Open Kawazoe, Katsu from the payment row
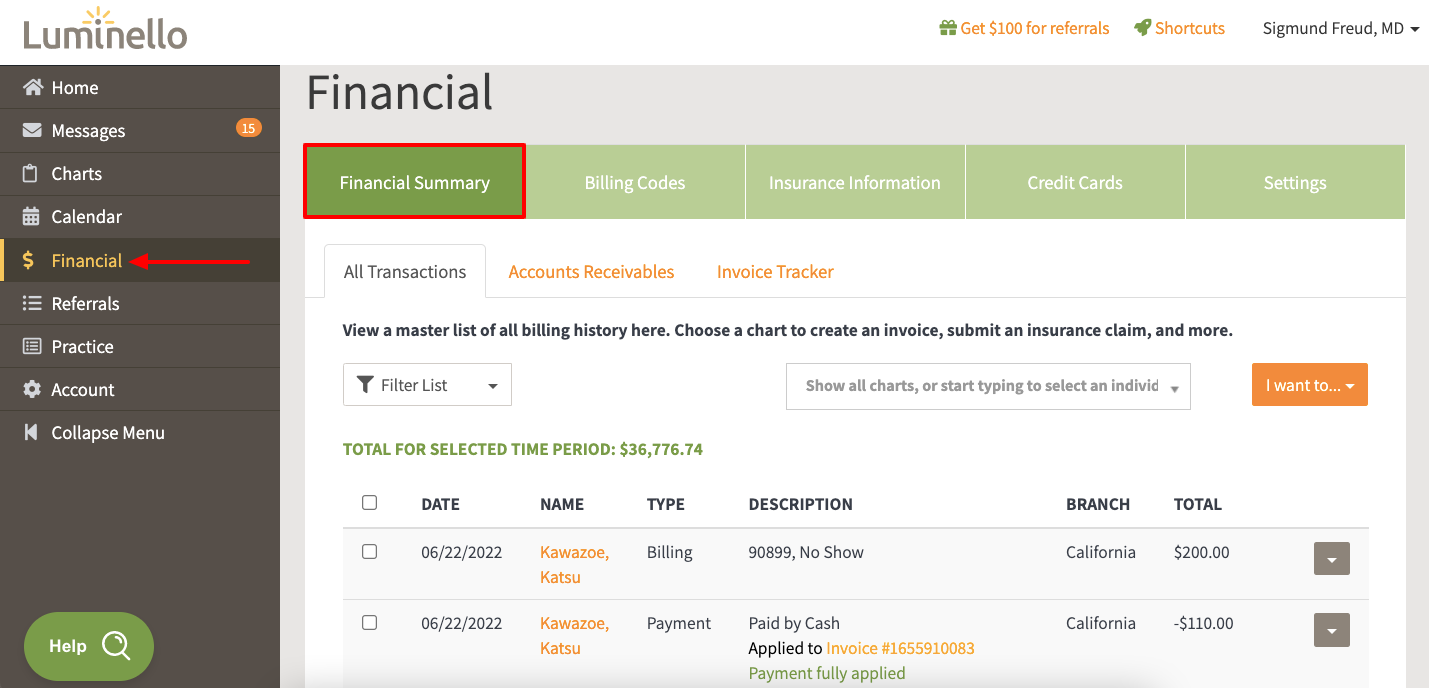This screenshot has height=688, width=1429. point(574,635)
